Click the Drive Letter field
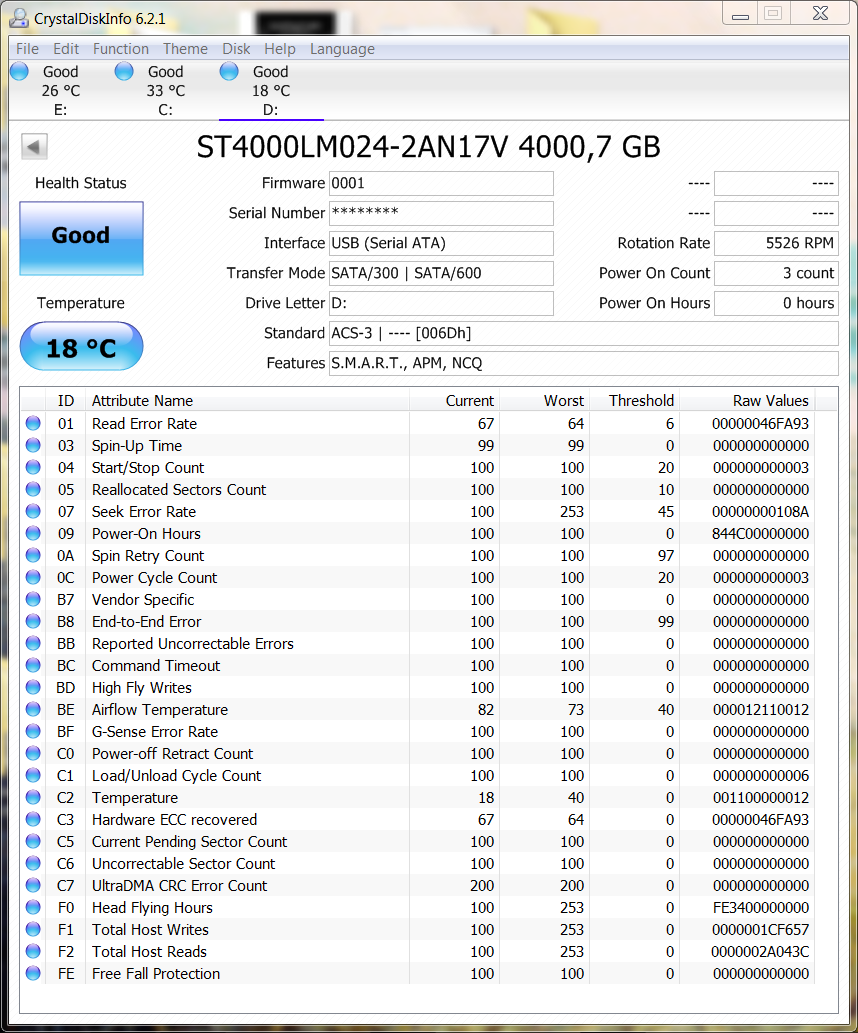858x1033 pixels. pyautogui.click(x=441, y=303)
